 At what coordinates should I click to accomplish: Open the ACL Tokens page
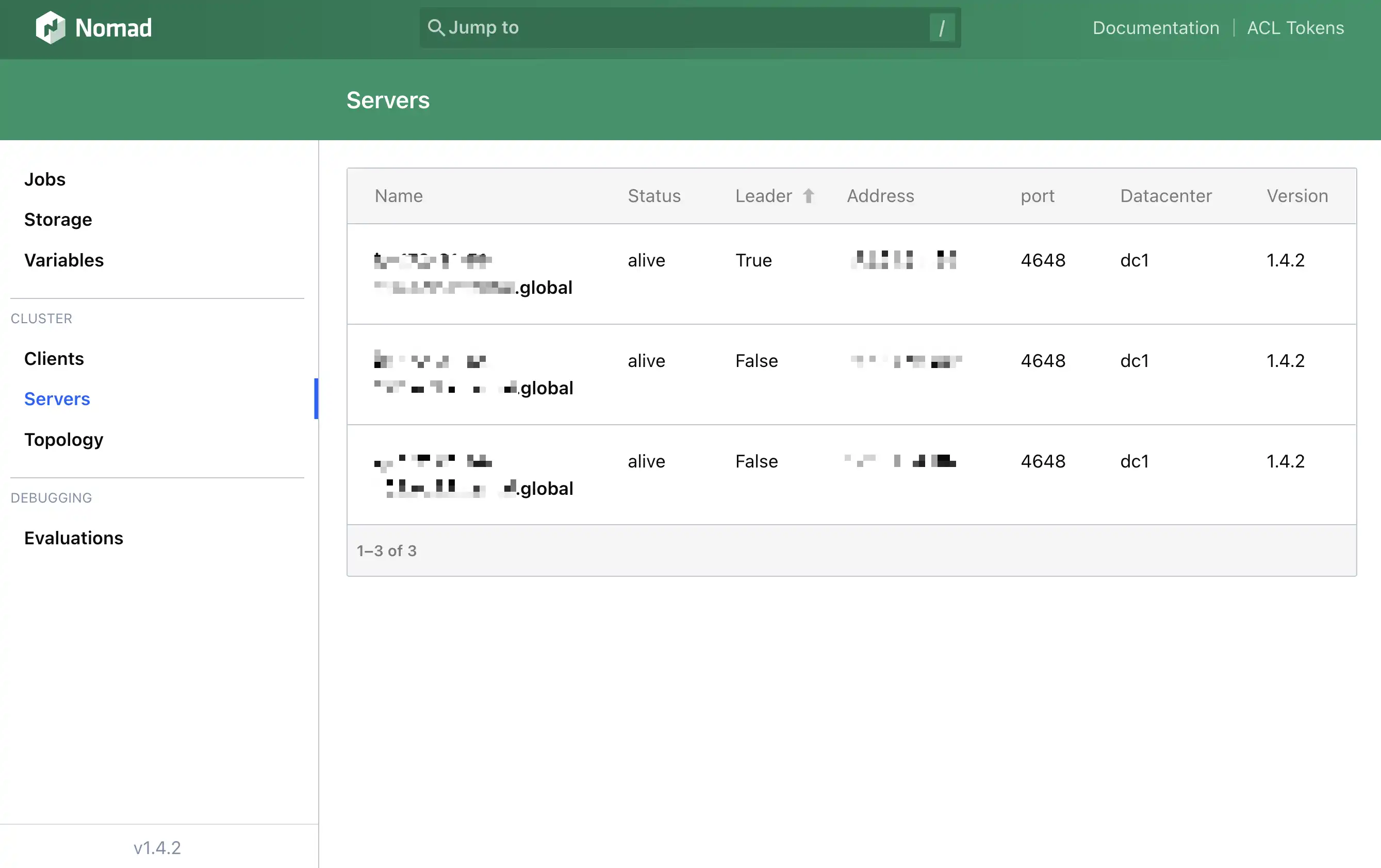pyautogui.click(x=1295, y=27)
